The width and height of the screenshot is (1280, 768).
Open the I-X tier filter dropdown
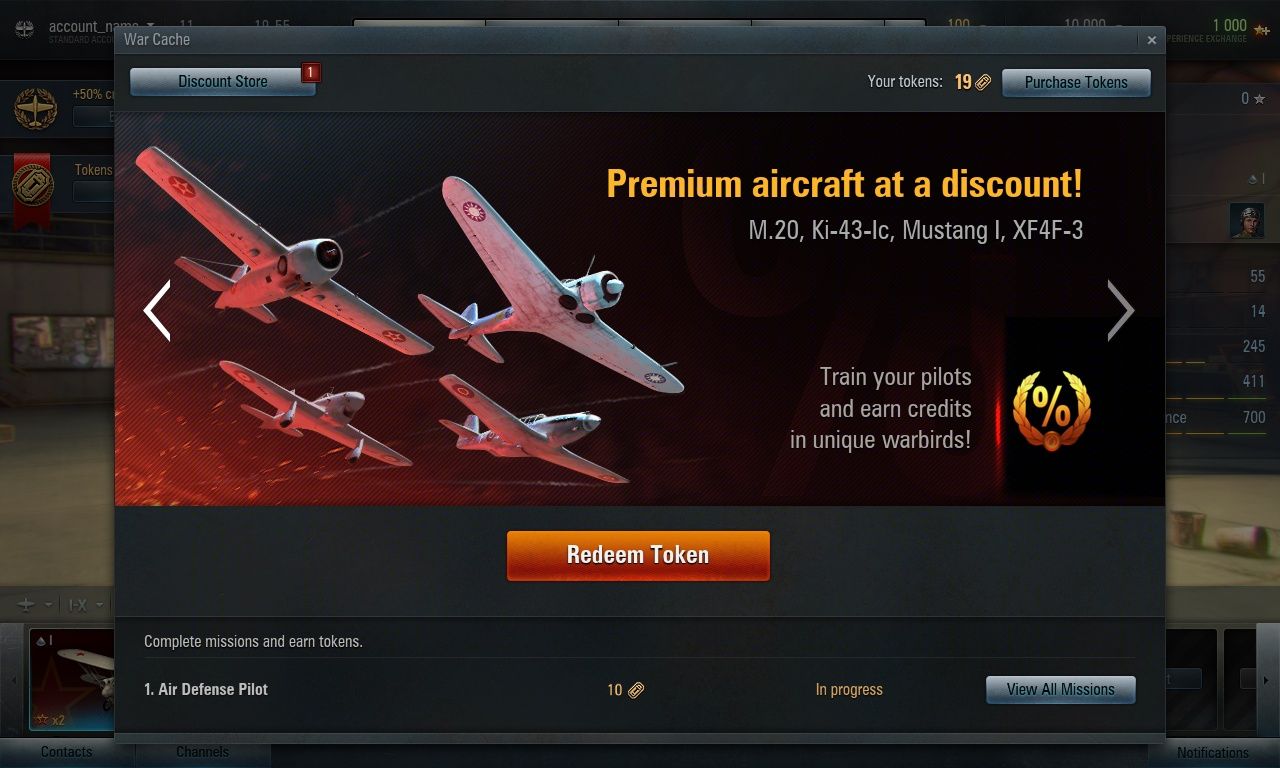(85, 605)
